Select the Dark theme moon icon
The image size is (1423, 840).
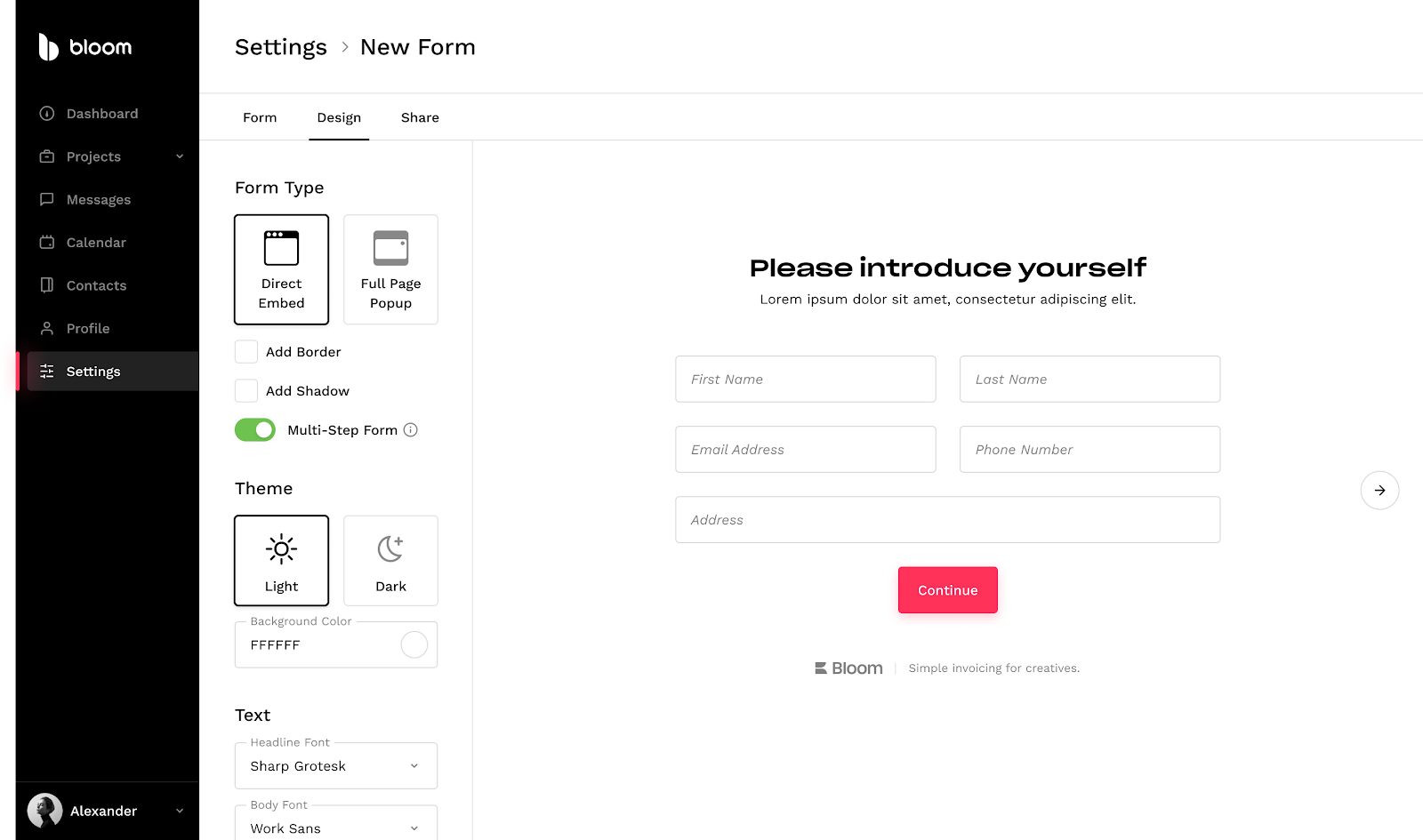coord(390,549)
